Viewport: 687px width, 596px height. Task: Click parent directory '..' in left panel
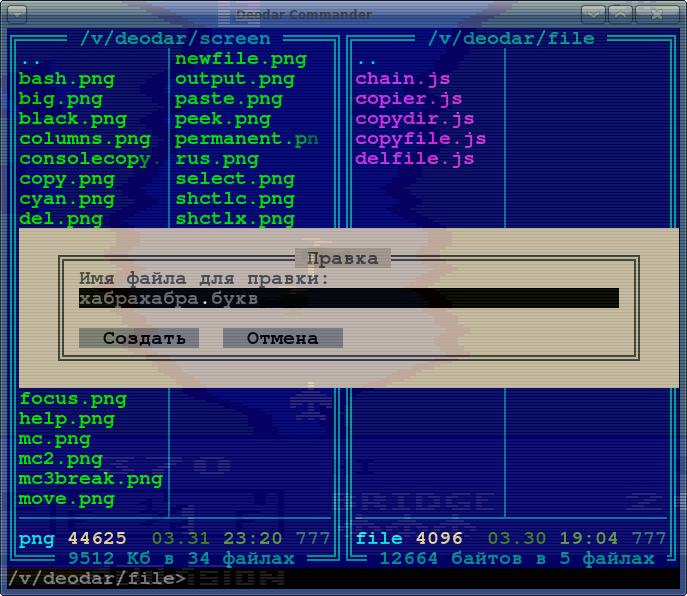tap(31, 61)
